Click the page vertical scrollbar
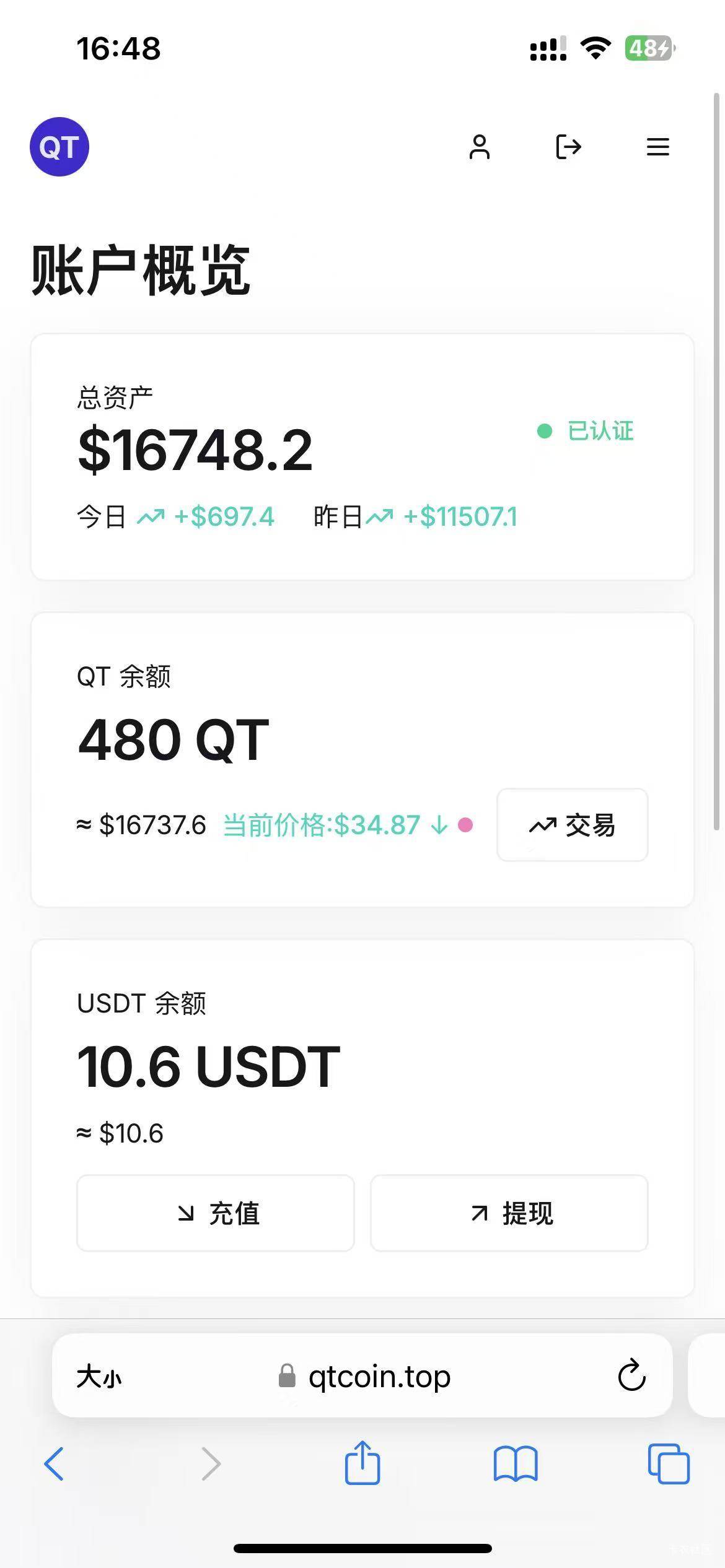The height and width of the screenshot is (1568, 725). (716, 461)
